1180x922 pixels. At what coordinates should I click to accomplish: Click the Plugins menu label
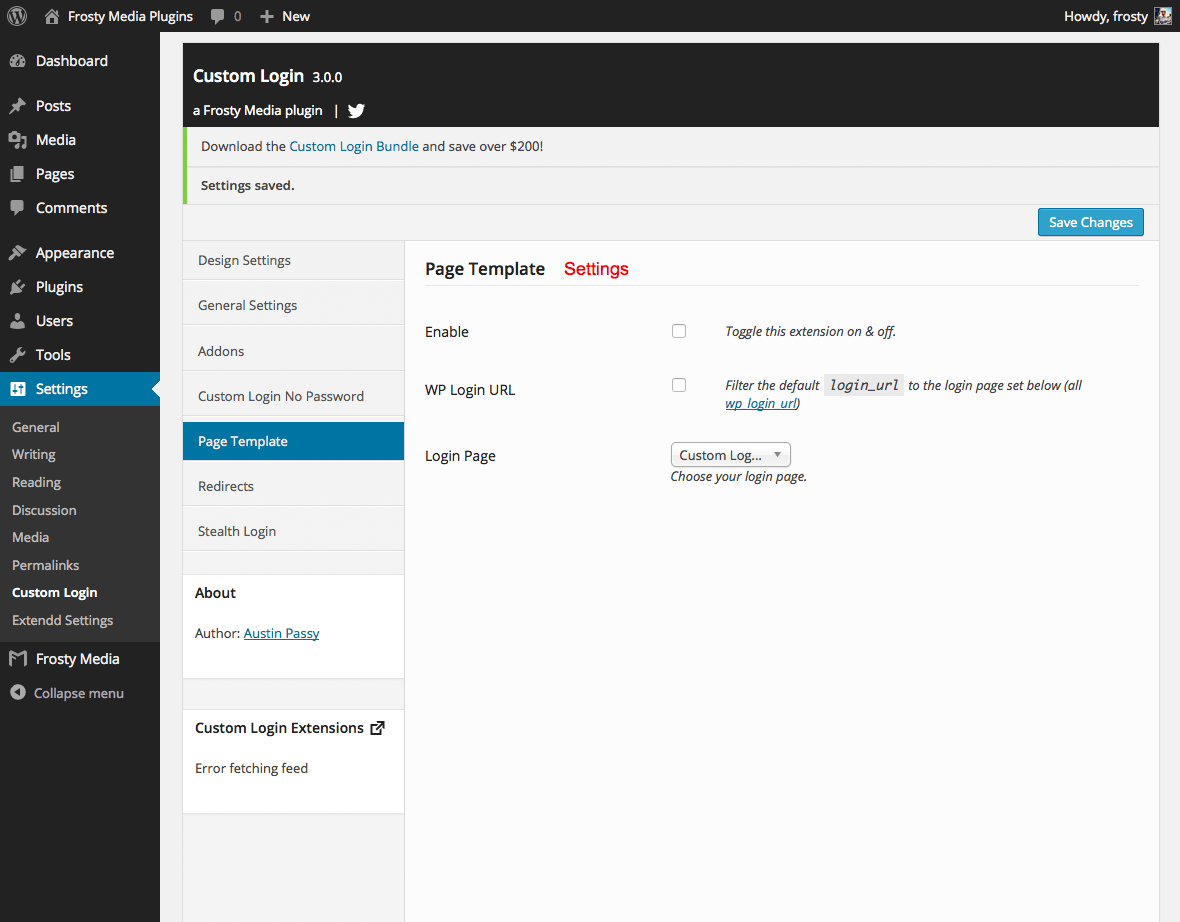pos(59,287)
